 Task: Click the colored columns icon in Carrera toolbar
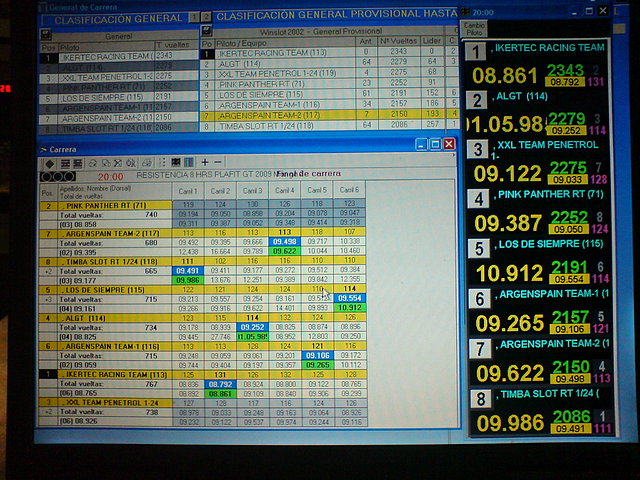(189, 162)
